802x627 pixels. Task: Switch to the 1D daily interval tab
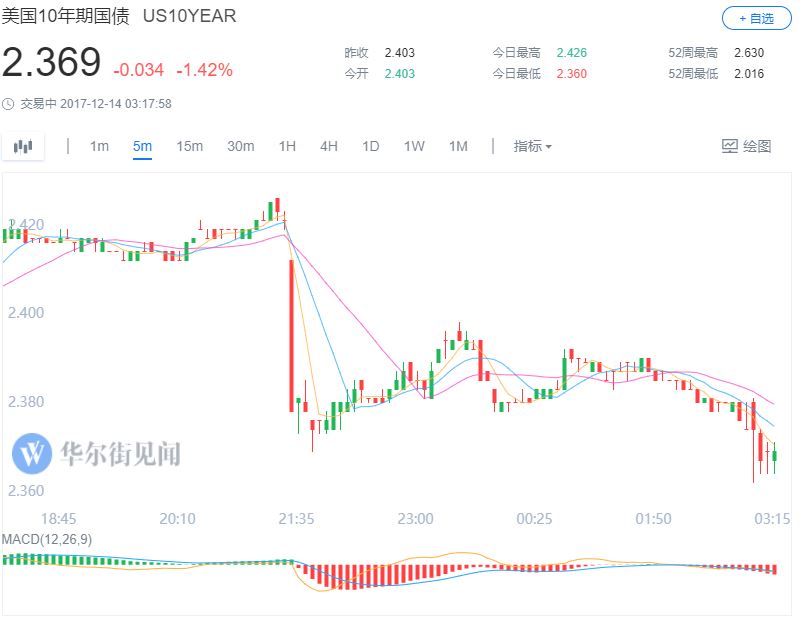[x=371, y=147]
